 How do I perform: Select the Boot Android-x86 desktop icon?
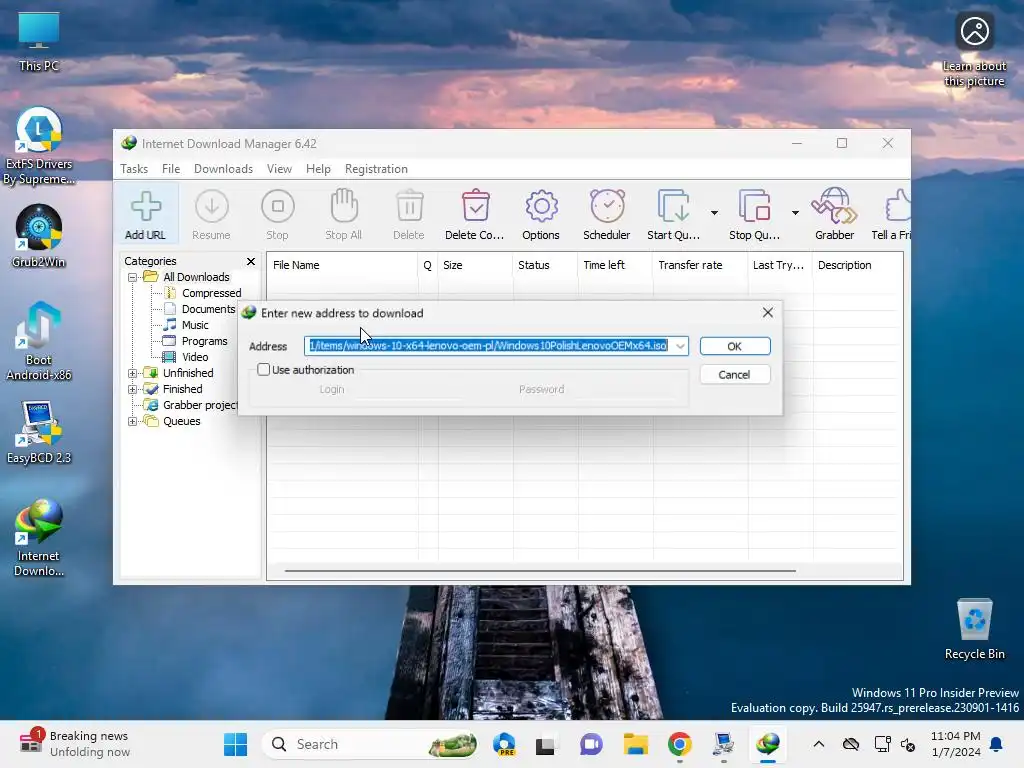pyautogui.click(x=39, y=342)
